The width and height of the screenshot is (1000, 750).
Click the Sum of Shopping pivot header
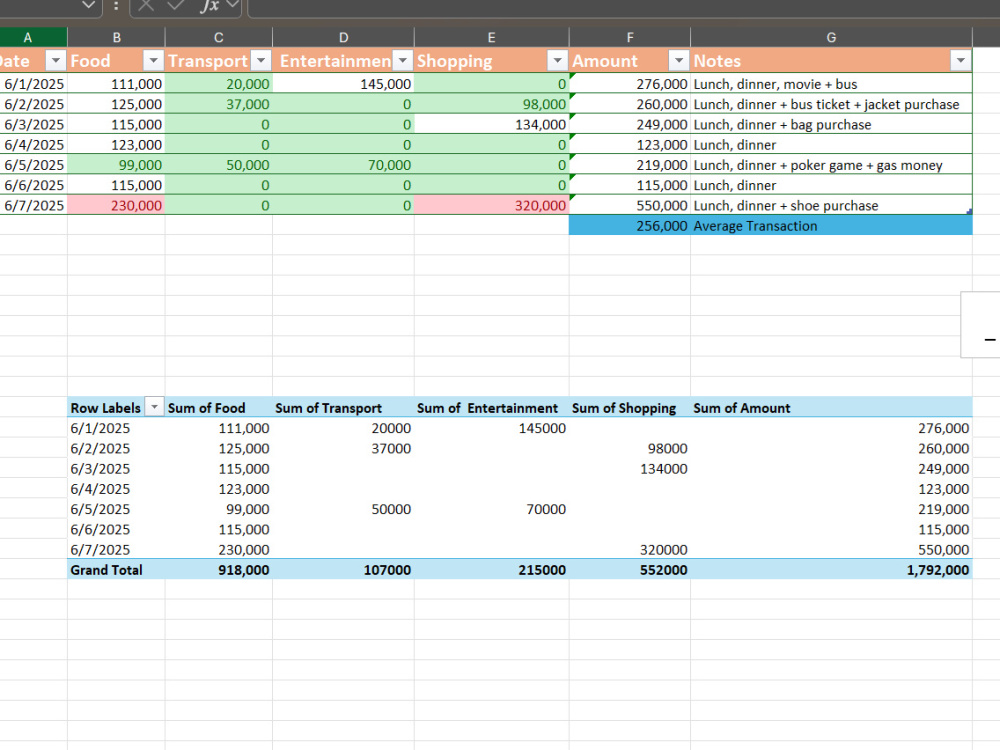tap(629, 408)
